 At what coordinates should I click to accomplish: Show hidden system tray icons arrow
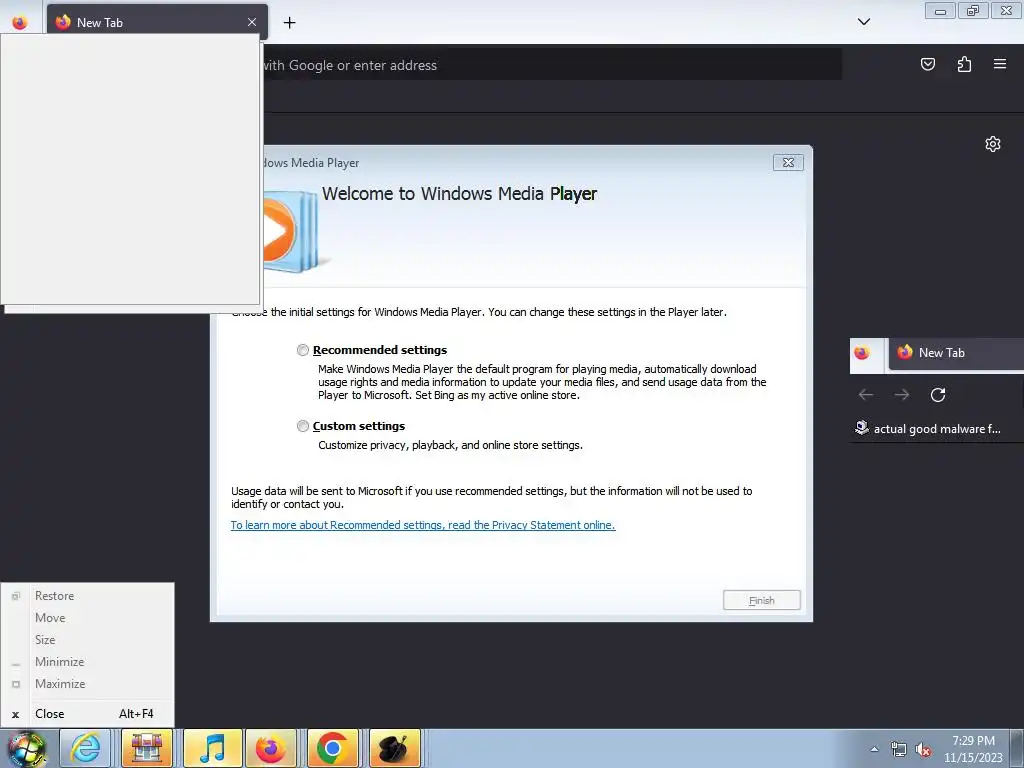874,749
